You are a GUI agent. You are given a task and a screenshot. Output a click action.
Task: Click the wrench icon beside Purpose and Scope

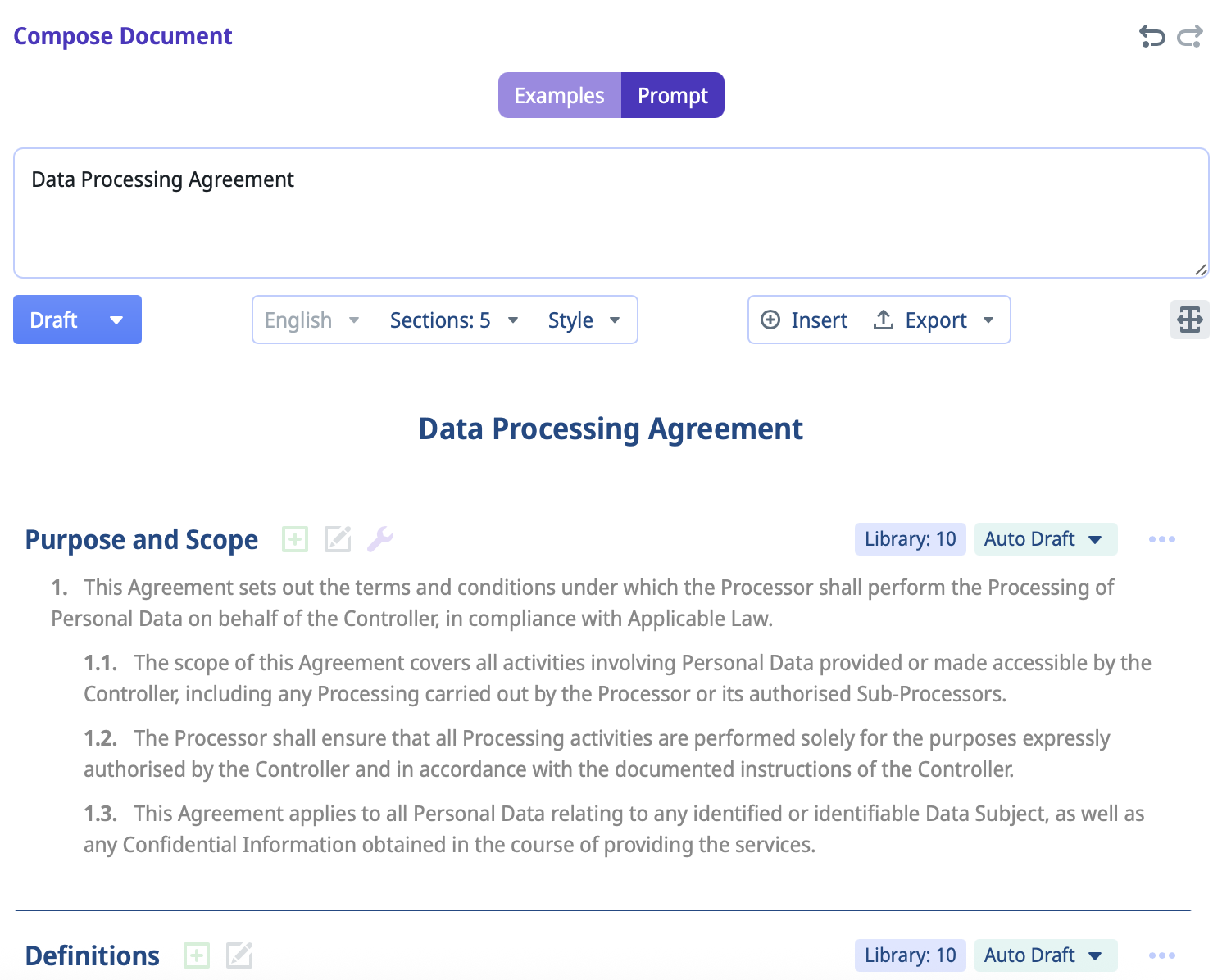[380, 539]
